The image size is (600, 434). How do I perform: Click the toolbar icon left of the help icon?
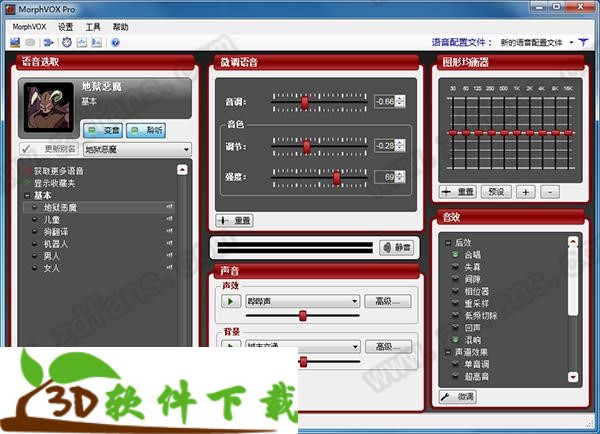point(96,42)
